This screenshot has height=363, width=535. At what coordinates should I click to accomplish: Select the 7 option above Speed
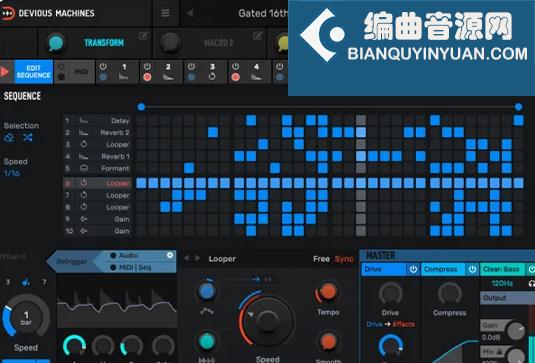tap(44, 282)
